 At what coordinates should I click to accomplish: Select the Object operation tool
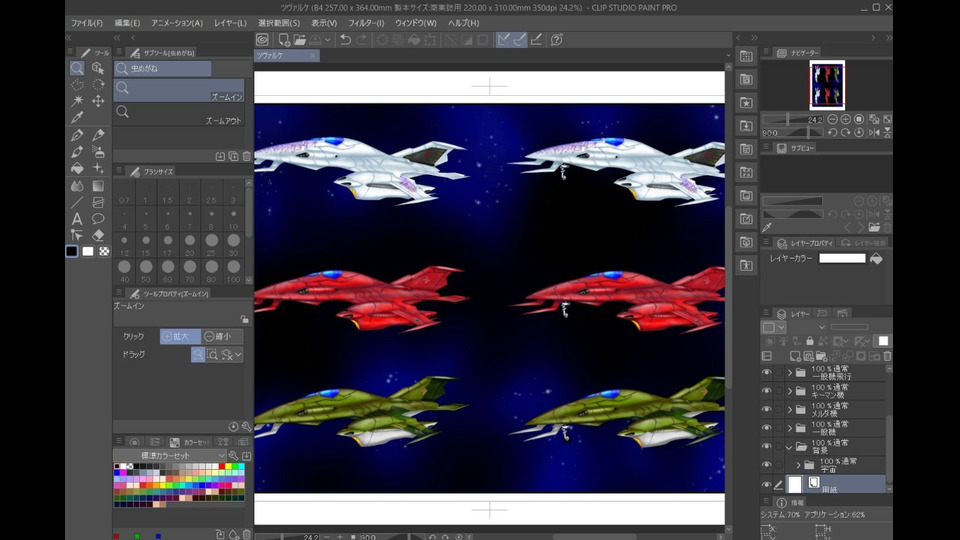(x=98, y=68)
